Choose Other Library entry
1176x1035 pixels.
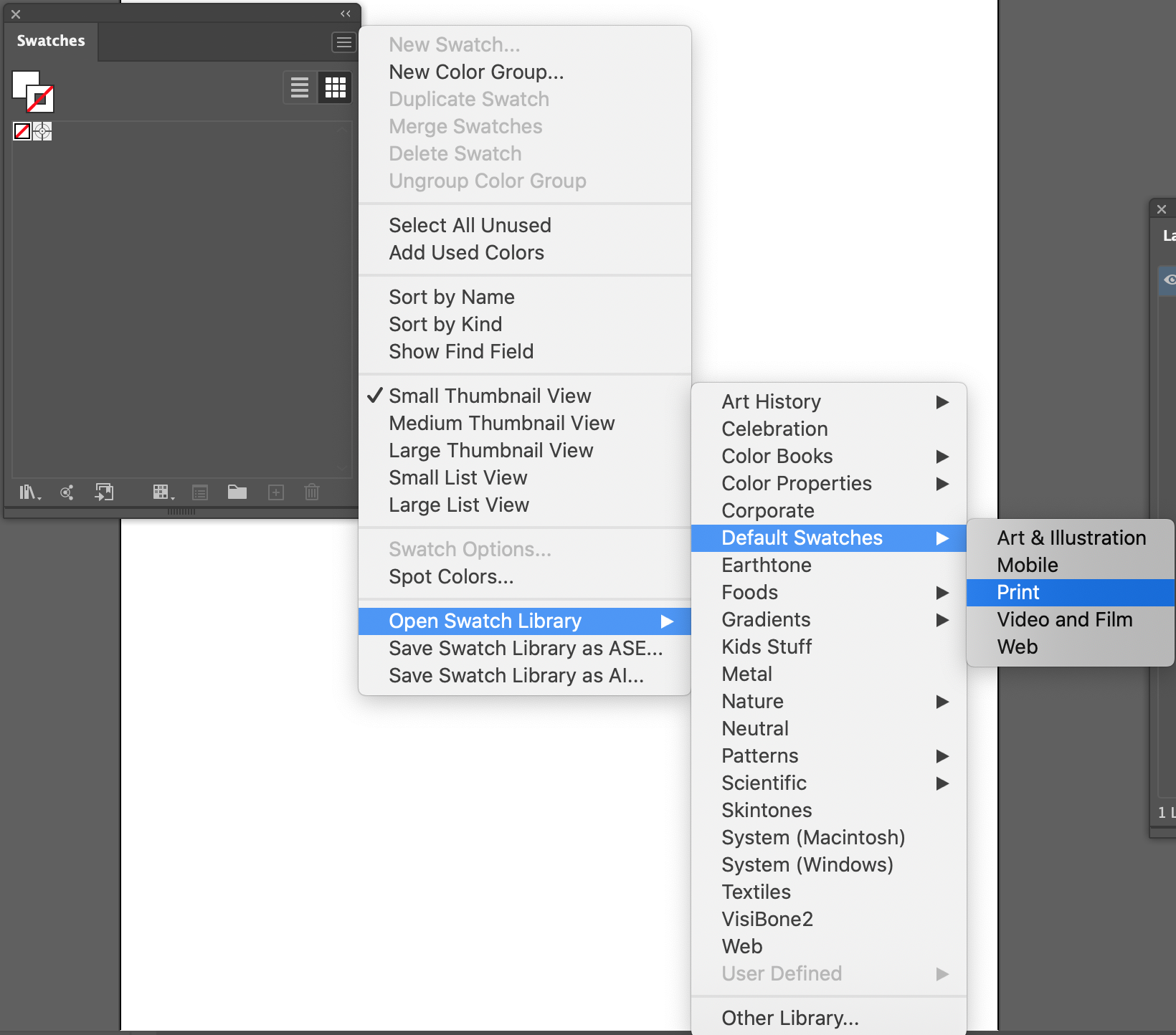coord(829,1018)
